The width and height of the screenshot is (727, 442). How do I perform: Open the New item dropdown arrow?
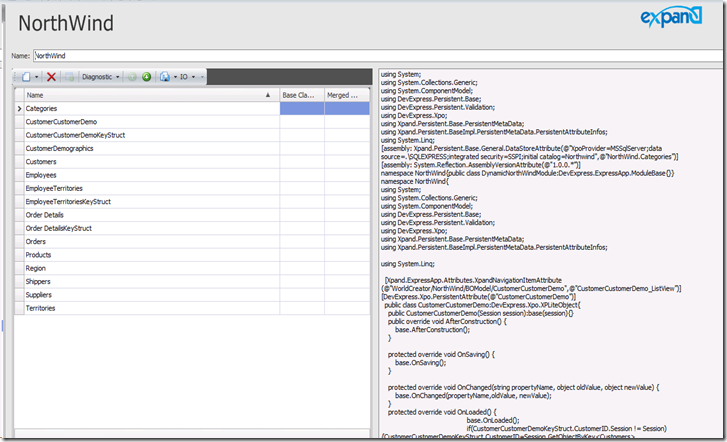tap(36, 76)
